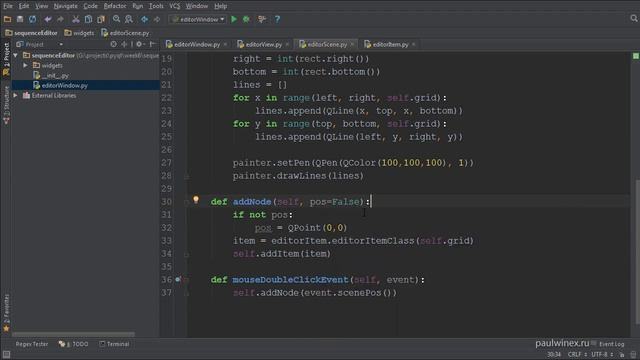Click the intention lightbulb at line 30
Image resolution: width=640 pixels, height=360 pixels.
point(196,200)
